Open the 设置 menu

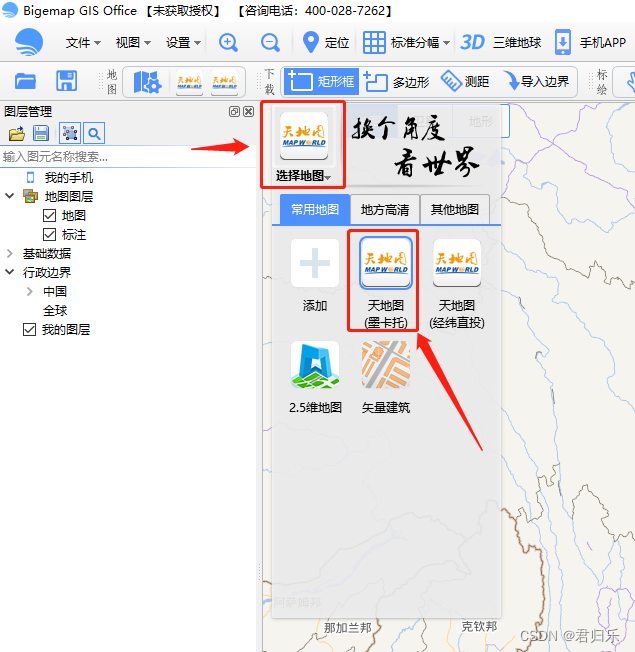pos(183,42)
